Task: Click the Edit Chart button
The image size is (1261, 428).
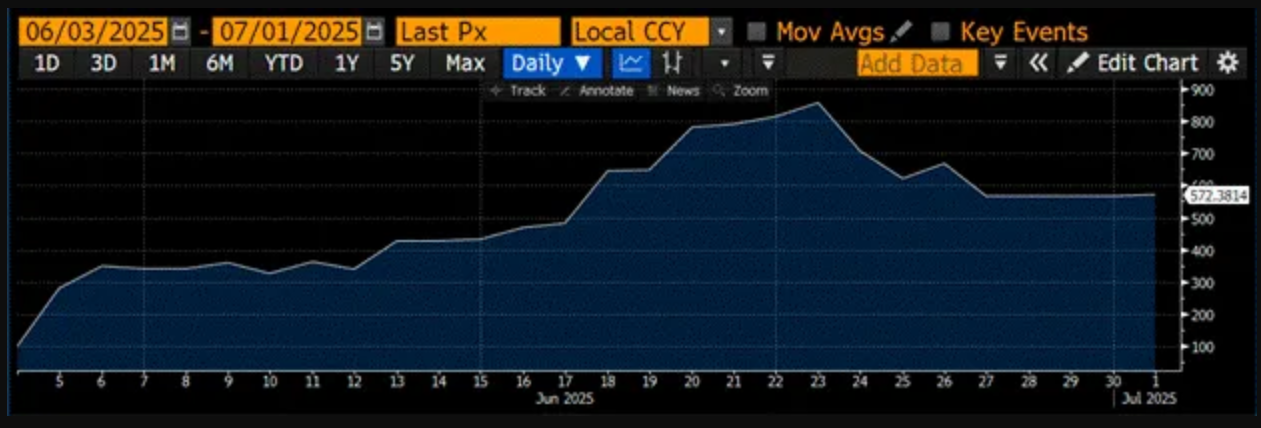Action: [x=1133, y=64]
